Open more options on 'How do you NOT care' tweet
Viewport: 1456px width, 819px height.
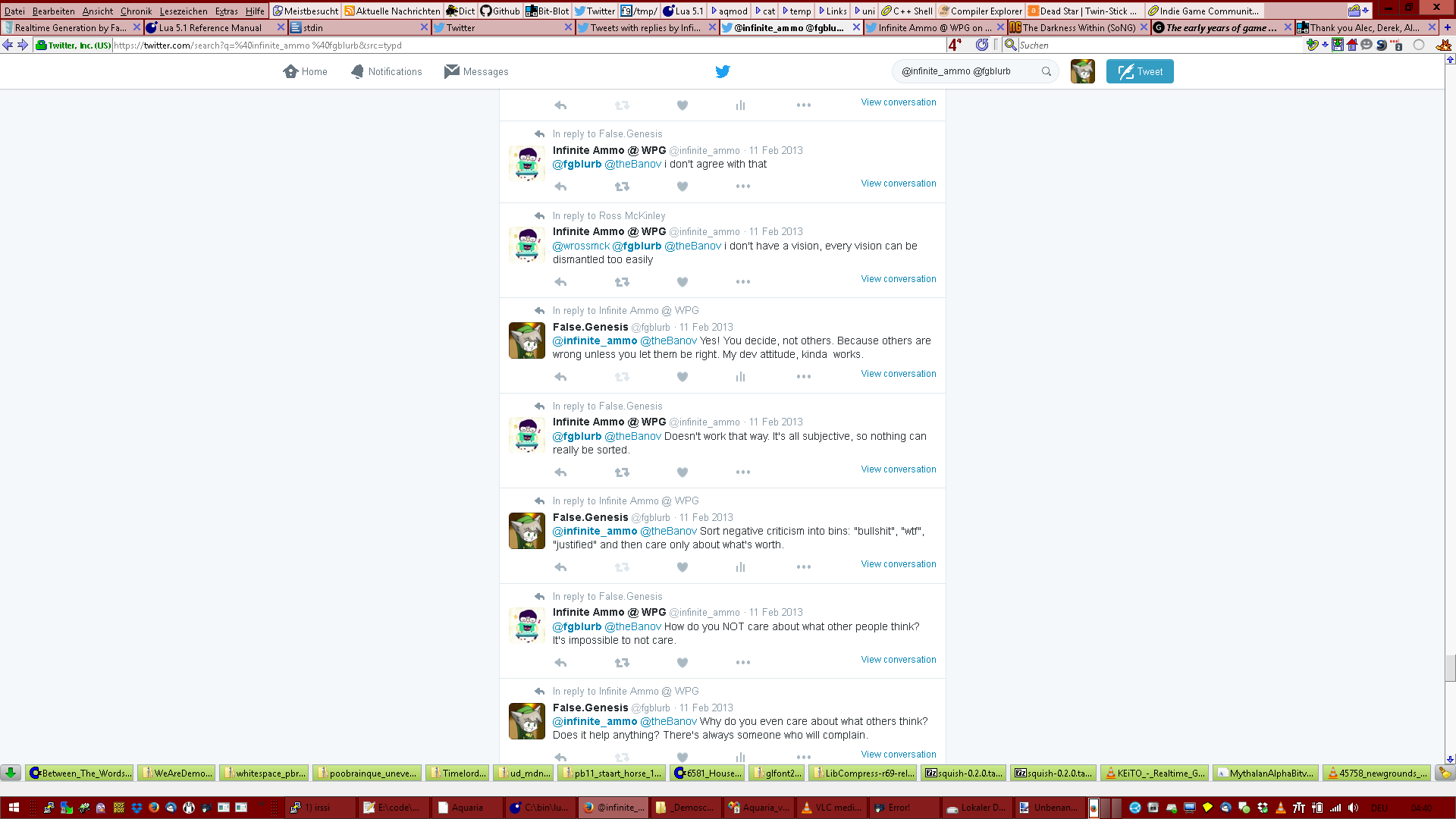tap(742, 663)
